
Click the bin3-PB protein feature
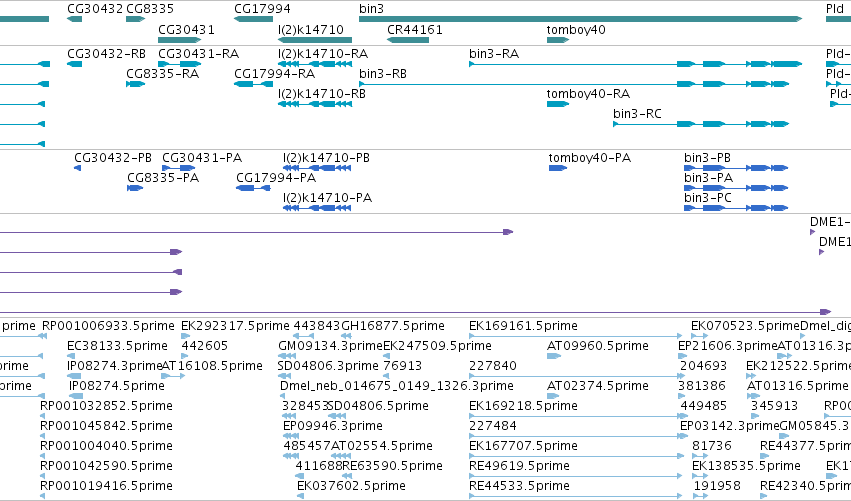736,168
